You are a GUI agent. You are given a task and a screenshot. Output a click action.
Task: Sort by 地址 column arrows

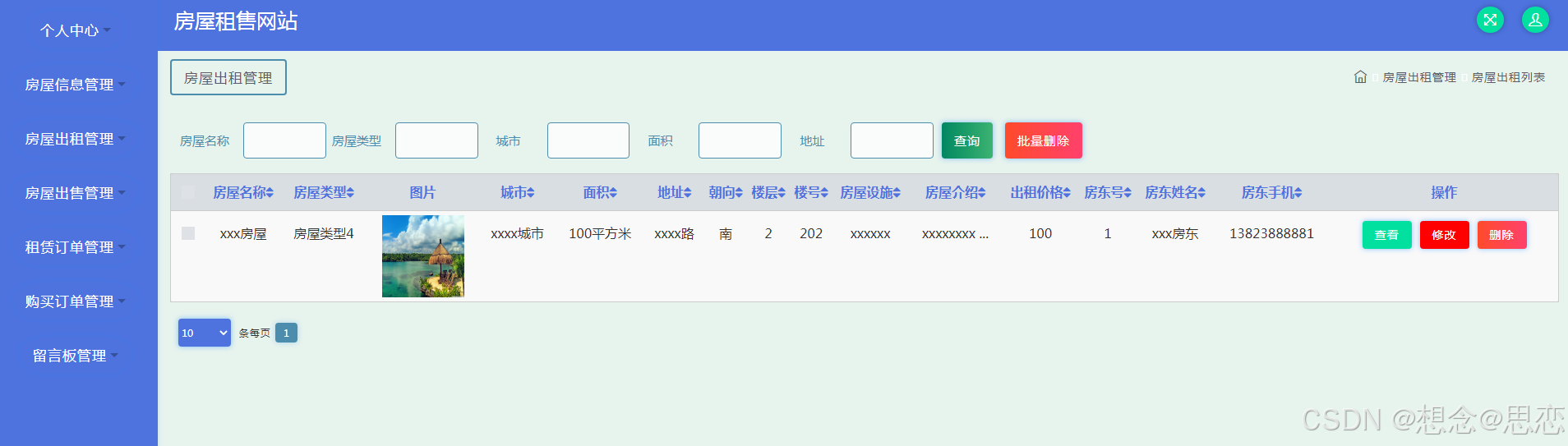point(687,192)
